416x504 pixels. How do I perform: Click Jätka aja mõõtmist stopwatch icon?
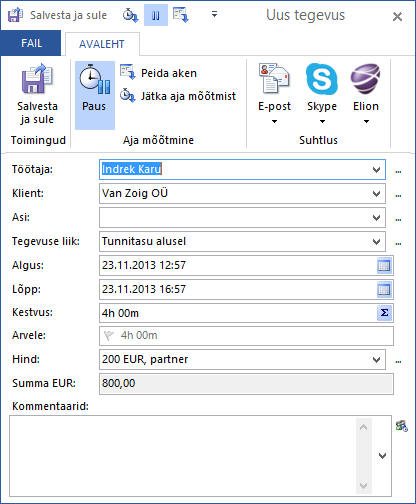coord(128,96)
